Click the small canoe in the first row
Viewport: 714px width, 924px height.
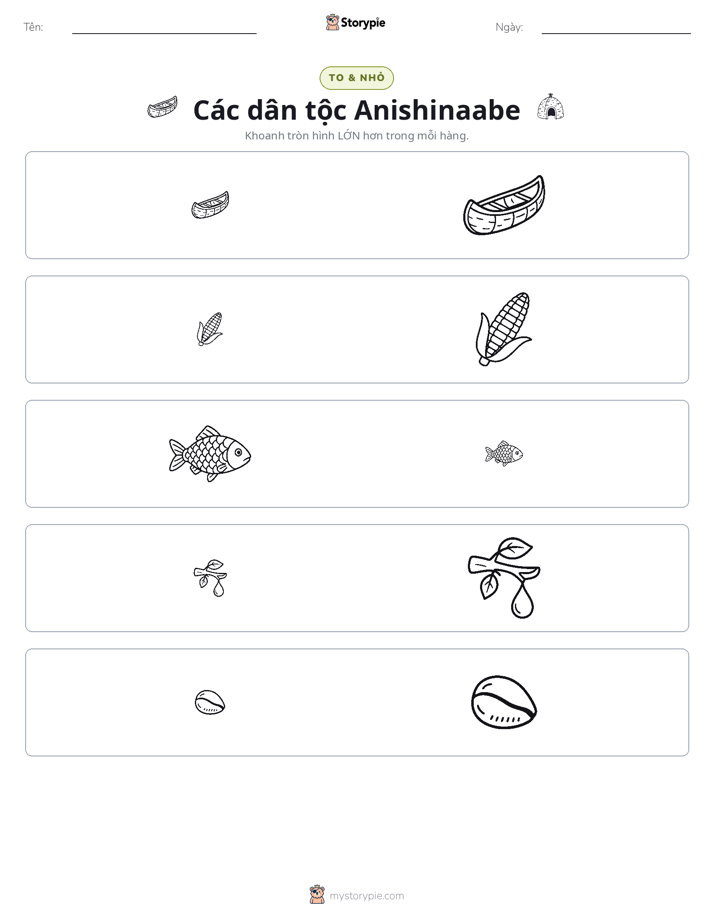(x=210, y=205)
